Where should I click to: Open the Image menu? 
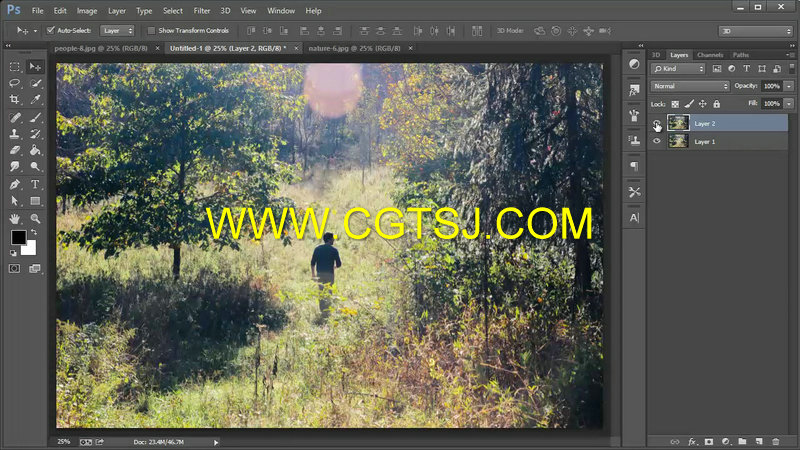tap(87, 11)
